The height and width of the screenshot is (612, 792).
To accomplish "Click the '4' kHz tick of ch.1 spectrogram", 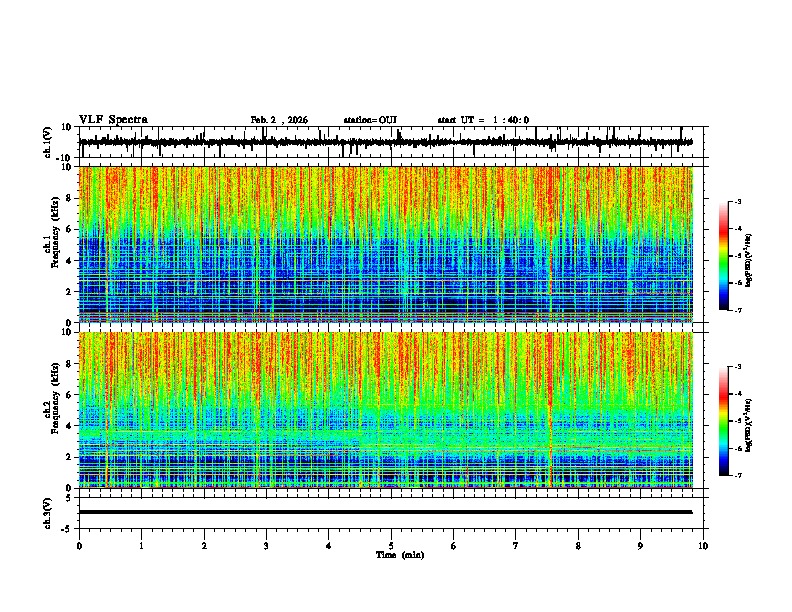I will (x=69, y=261).
